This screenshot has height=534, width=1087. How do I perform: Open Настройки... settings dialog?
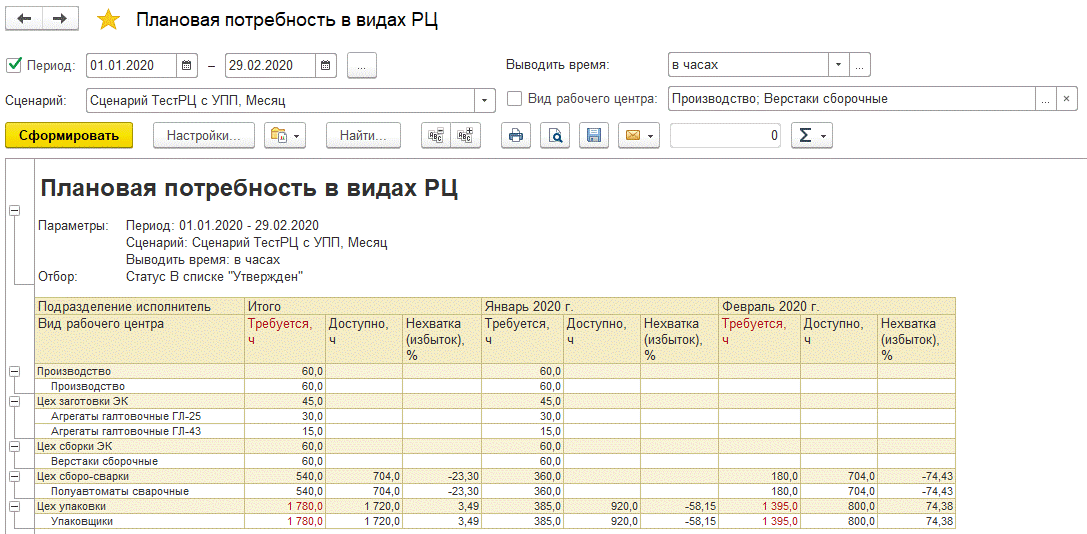(x=204, y=135)
